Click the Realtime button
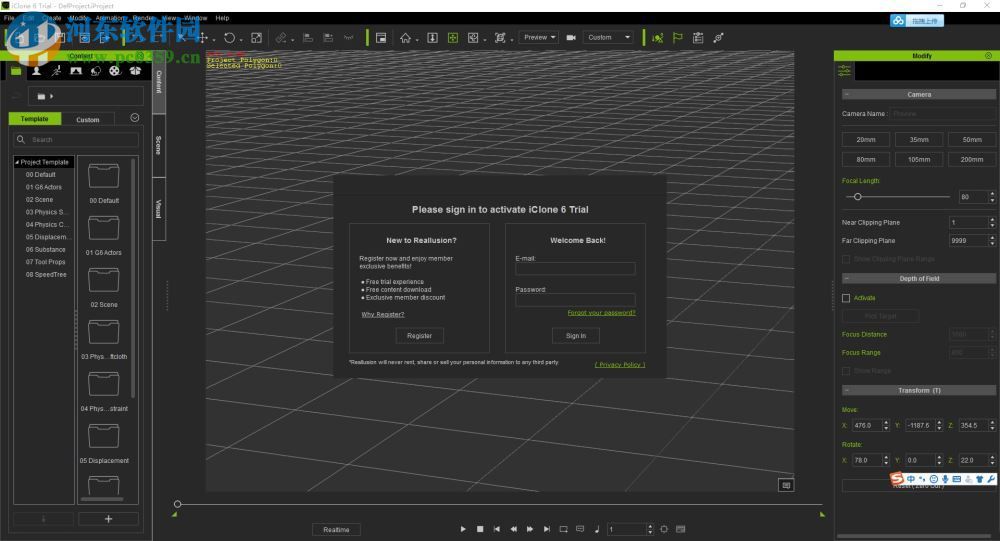 click(x=336, y=530)
